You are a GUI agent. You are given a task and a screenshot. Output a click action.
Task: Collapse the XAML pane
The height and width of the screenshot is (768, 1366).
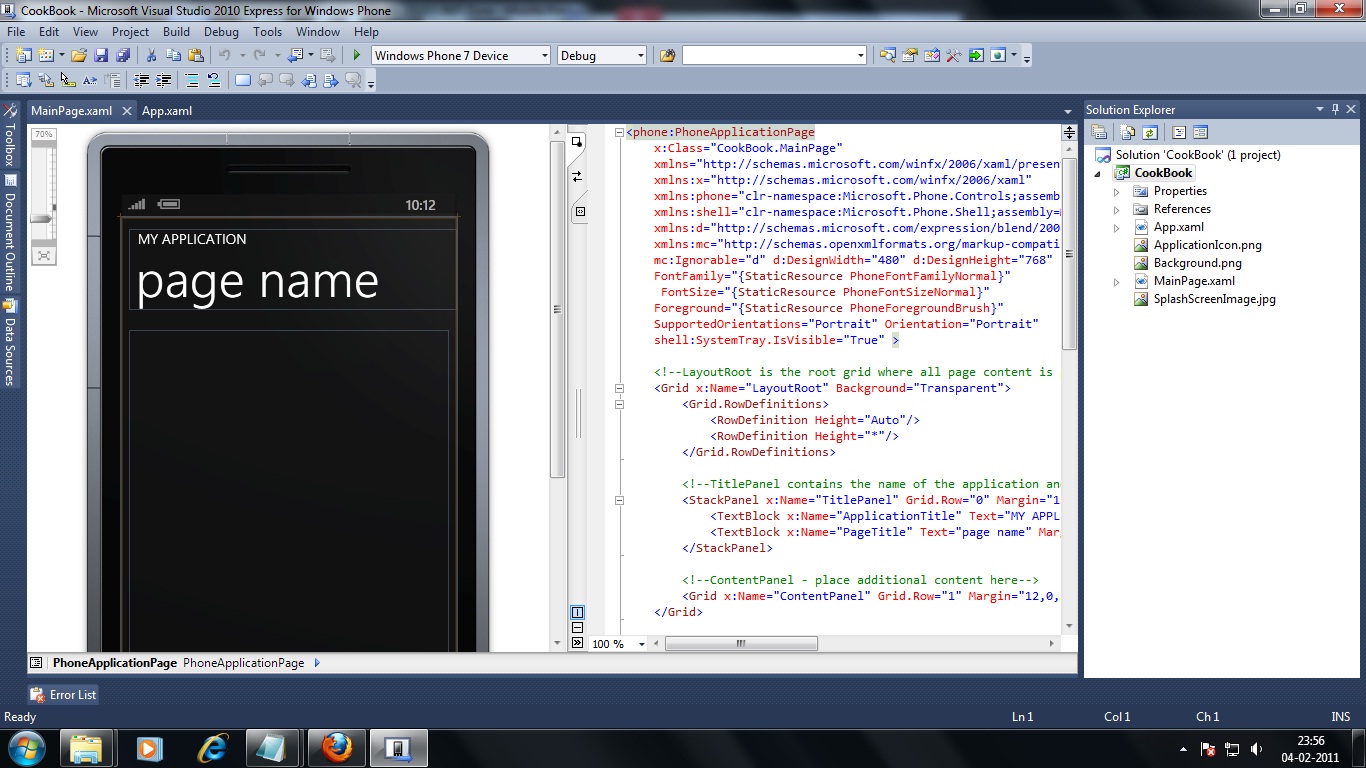point(577,643)
